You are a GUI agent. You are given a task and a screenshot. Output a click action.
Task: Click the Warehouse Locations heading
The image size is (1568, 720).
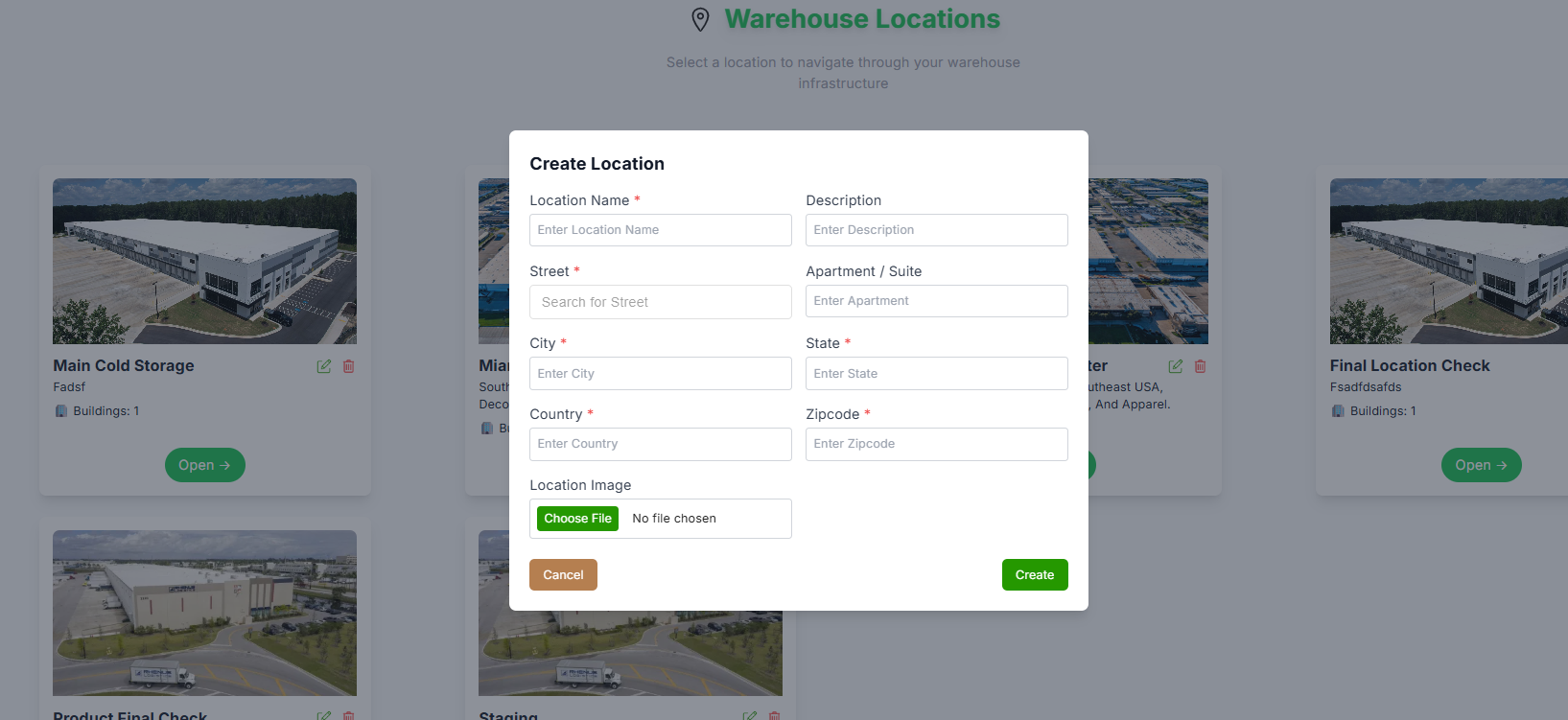[x=862, y=19]
